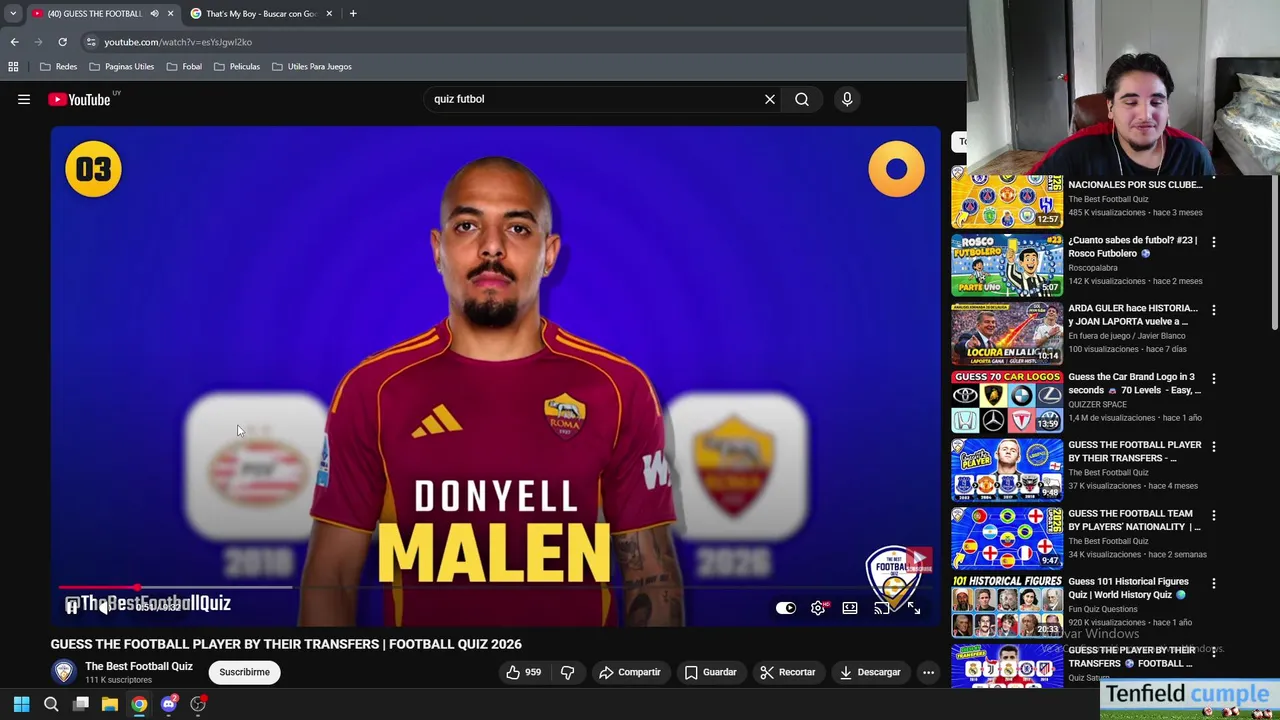View site information icon in address bar
The height and width of the screenshot is (720, 1280).
point(91,42)
